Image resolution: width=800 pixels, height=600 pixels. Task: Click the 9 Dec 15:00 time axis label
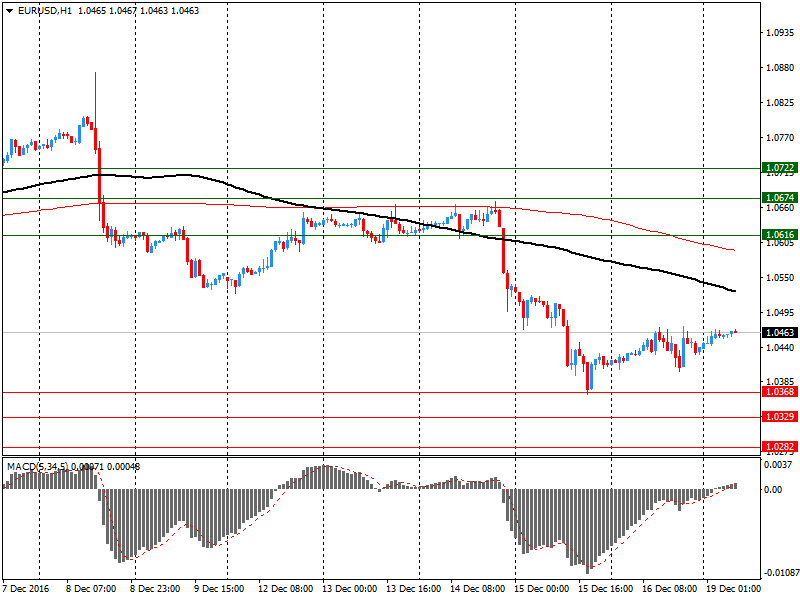tap(219, 589)
